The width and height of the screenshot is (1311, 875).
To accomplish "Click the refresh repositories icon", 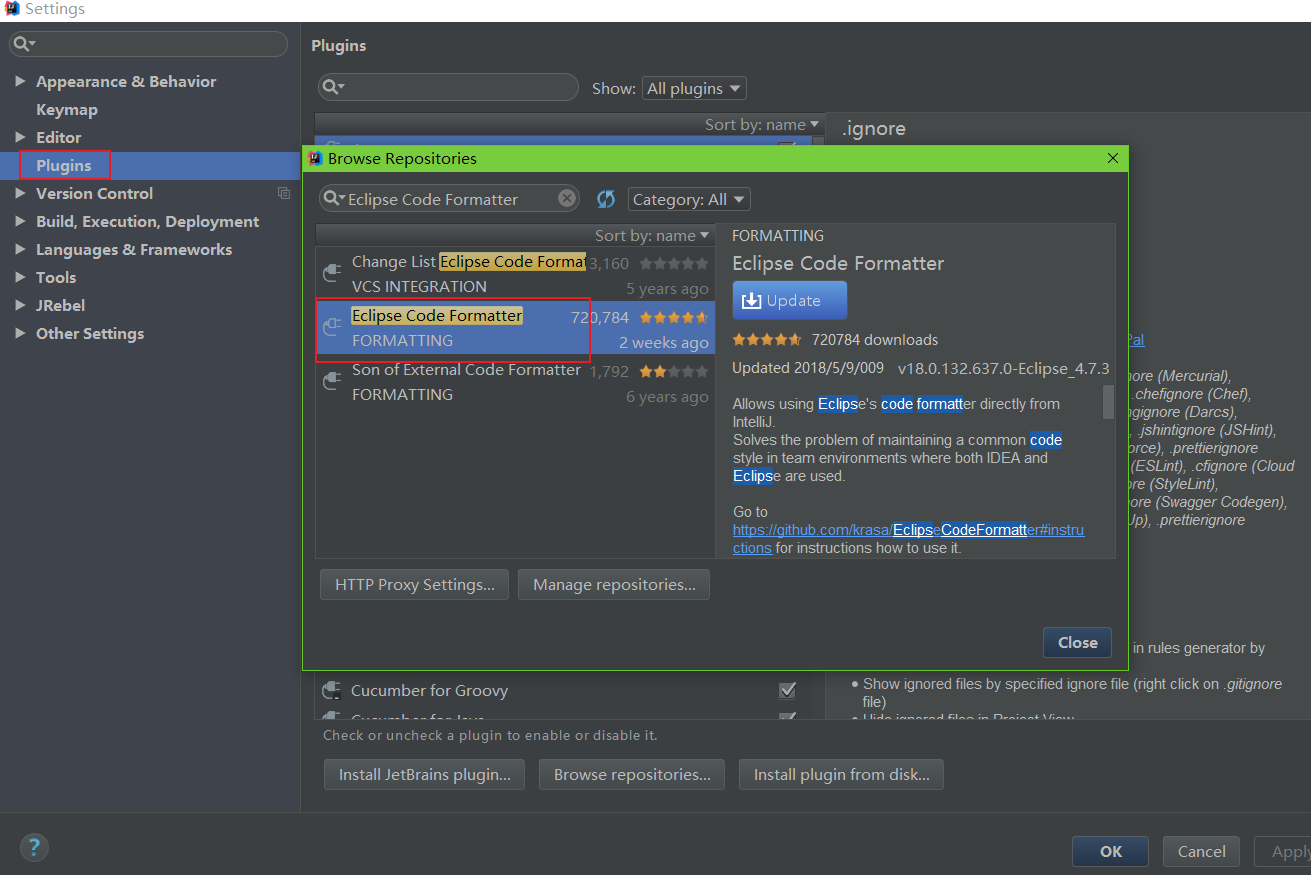I will pos(605,199).
